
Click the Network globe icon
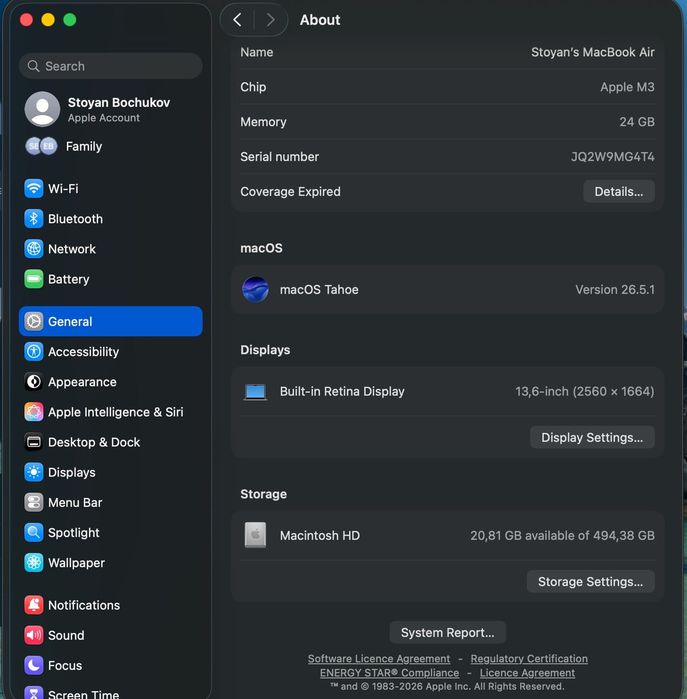point(33,249)
